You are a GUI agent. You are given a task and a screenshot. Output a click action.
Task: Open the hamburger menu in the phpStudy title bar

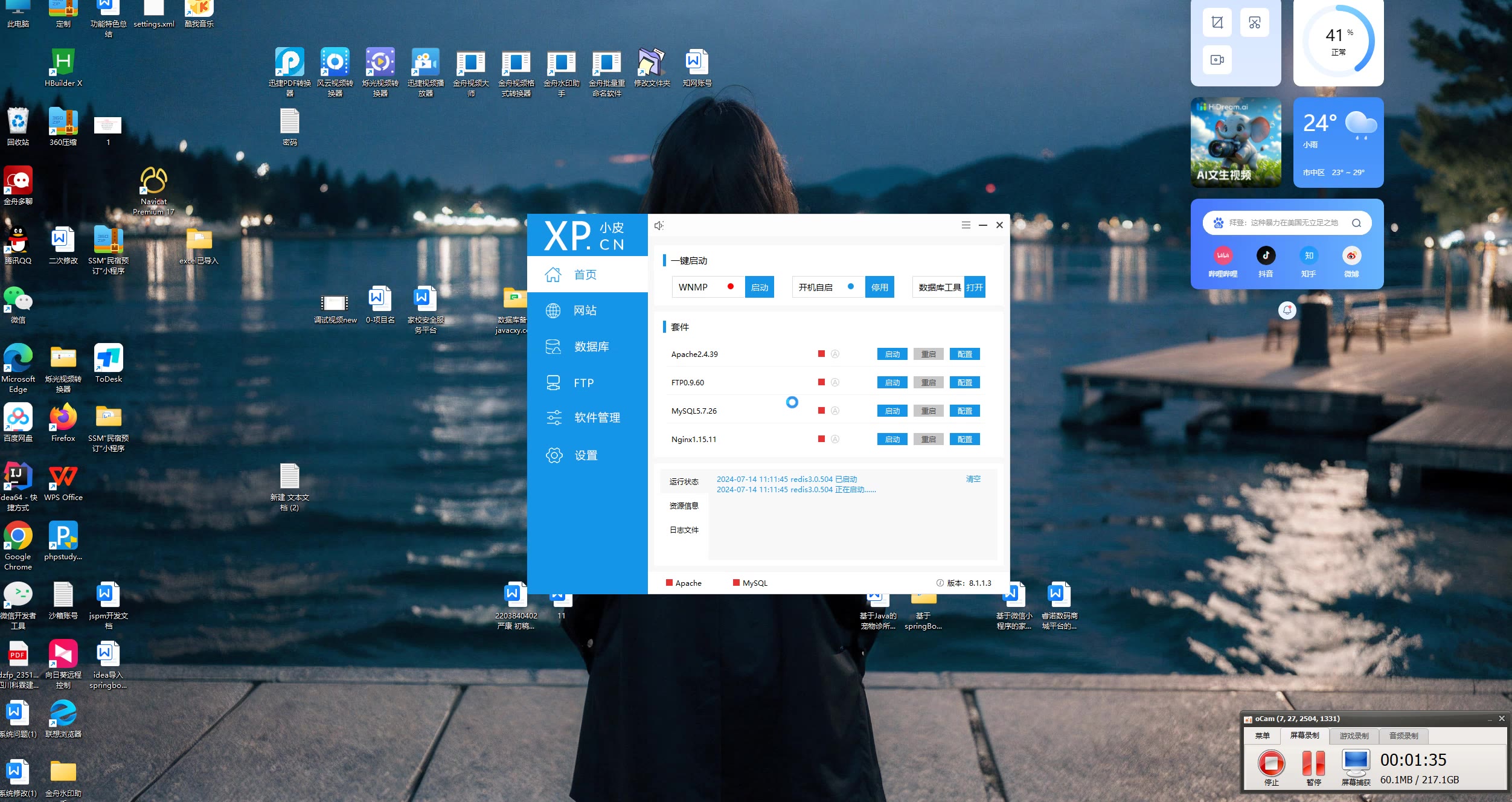click(966, 225)
